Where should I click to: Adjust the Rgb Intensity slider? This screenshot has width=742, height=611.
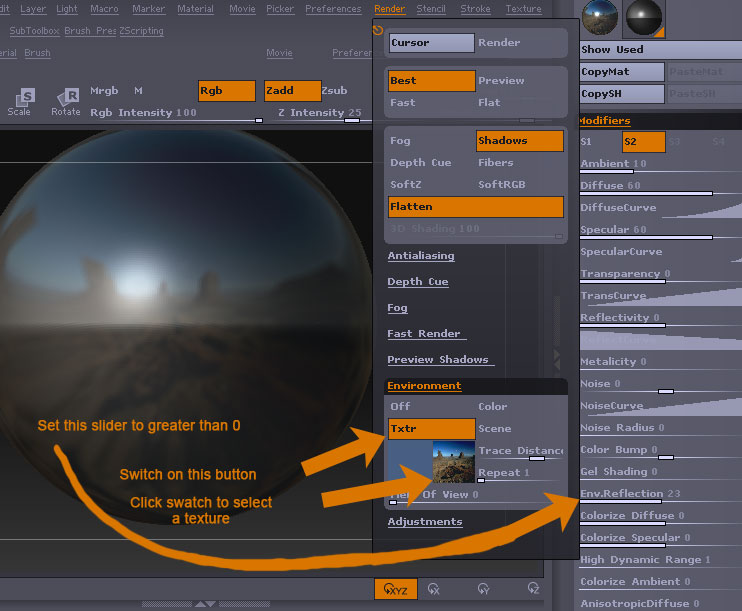coord(176,114)
